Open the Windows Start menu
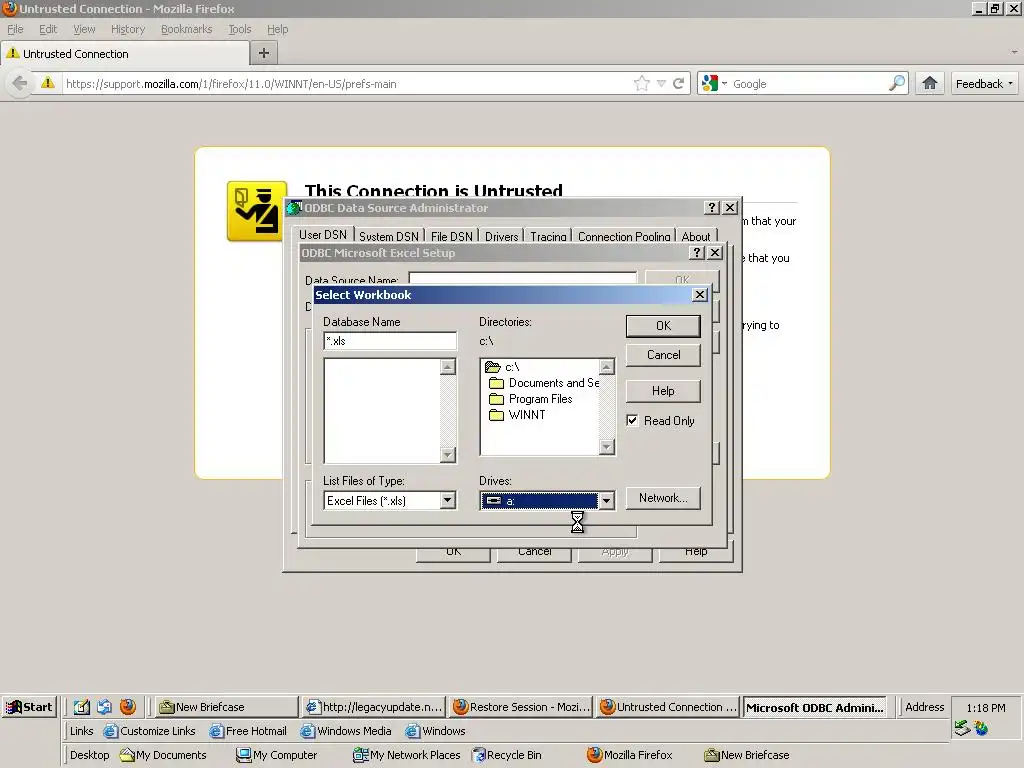The image size is (1024, 768). (29, 707)
